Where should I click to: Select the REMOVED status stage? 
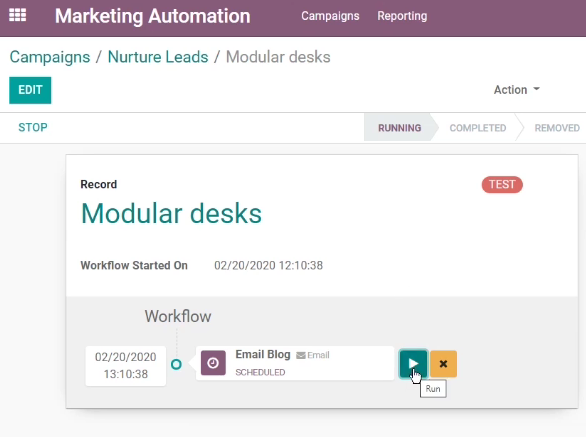(x=557, y=128)
